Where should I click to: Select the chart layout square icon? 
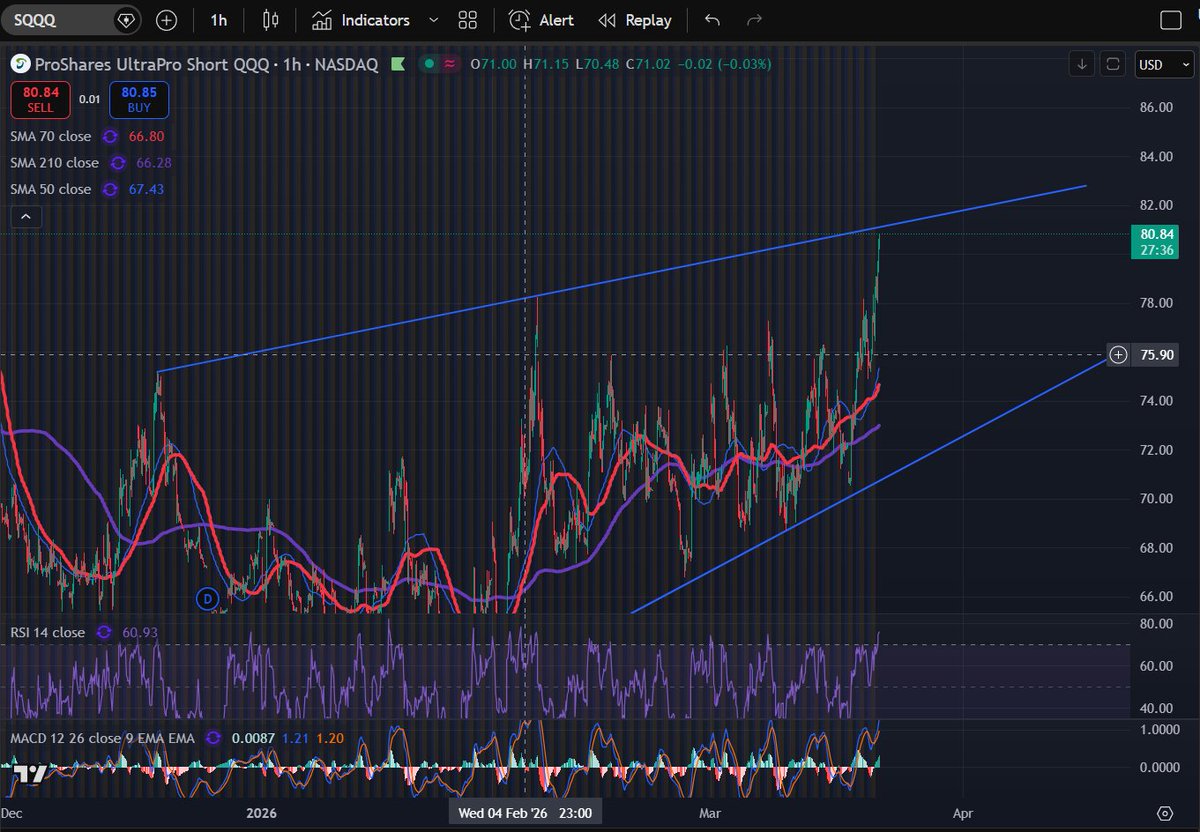[x=1170, y=20]
